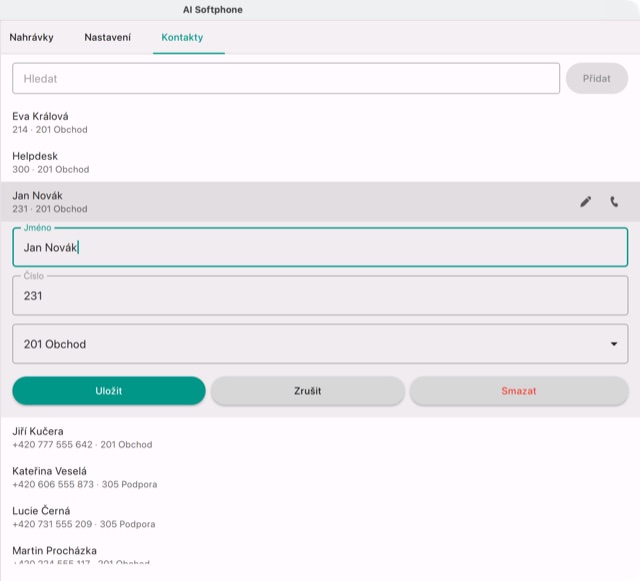Click the AI Softphone window title
Viewport: 640px width, 581px height.
click(213, 10)
